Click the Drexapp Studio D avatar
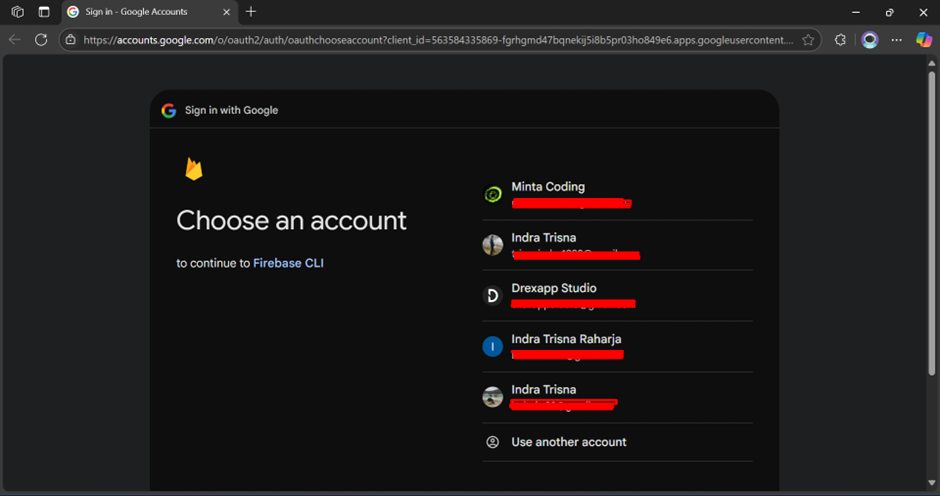This screenshot has width=940, height=496. (493, 296)
